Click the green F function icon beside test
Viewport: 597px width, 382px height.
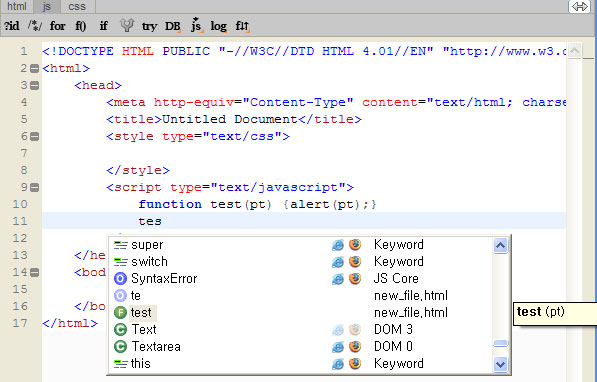pos(120,313)
